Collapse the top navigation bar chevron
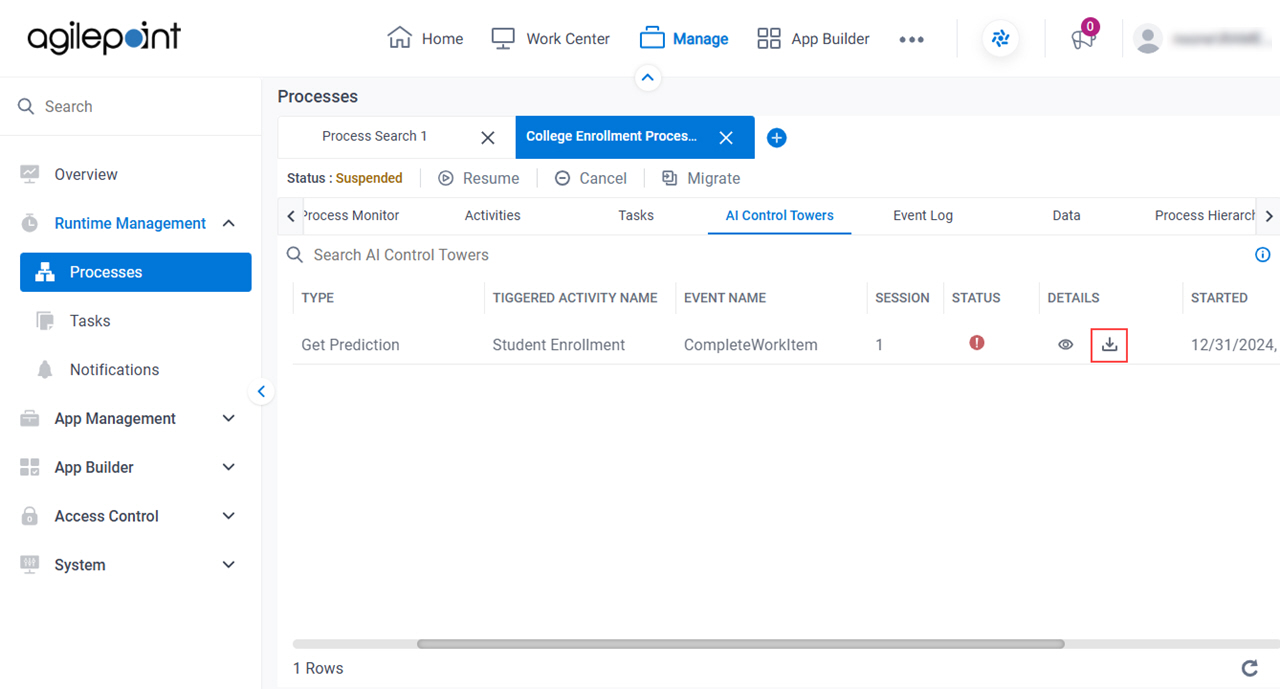This screenshot has width=1280, height=689. (648, 77)
